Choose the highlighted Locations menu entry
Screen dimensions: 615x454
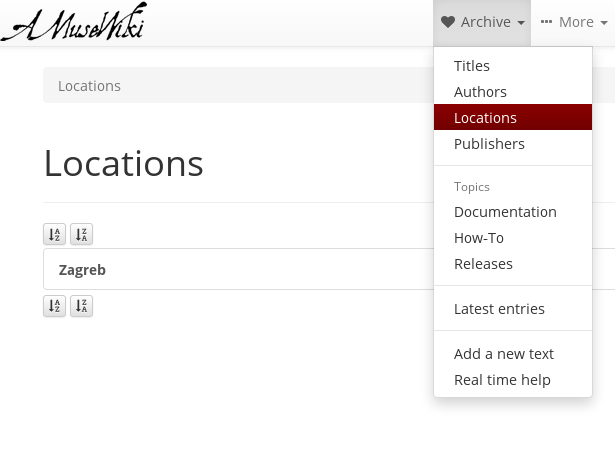(513, 118)
